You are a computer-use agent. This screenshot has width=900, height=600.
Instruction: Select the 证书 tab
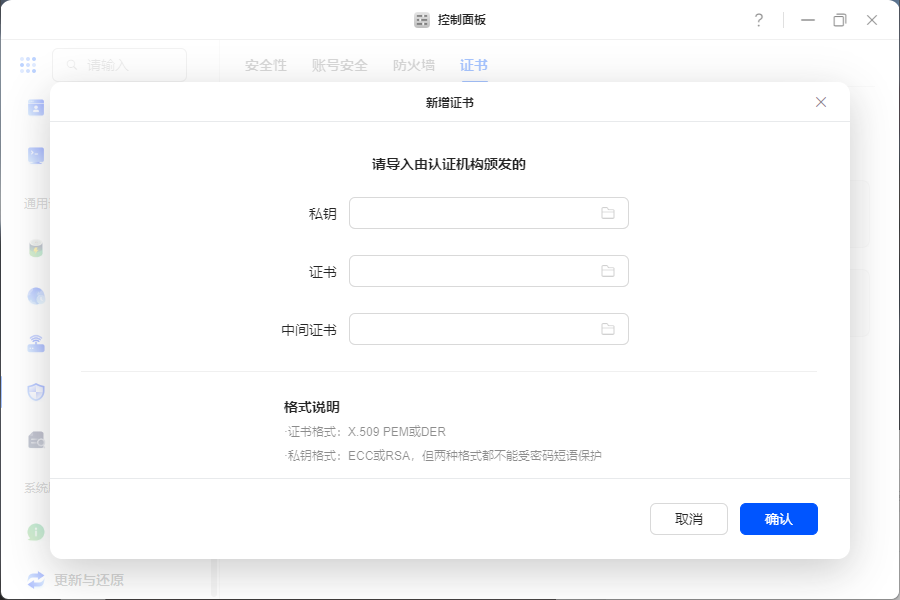pyautogui.click(x=474, y=65)
